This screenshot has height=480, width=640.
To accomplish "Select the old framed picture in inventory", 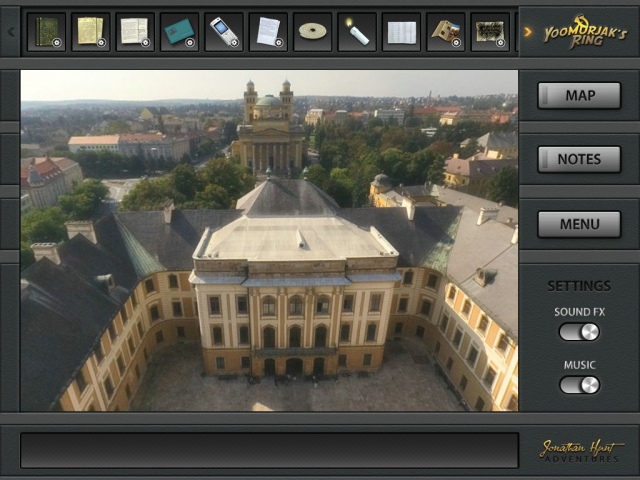I will [x=490, y=31].
